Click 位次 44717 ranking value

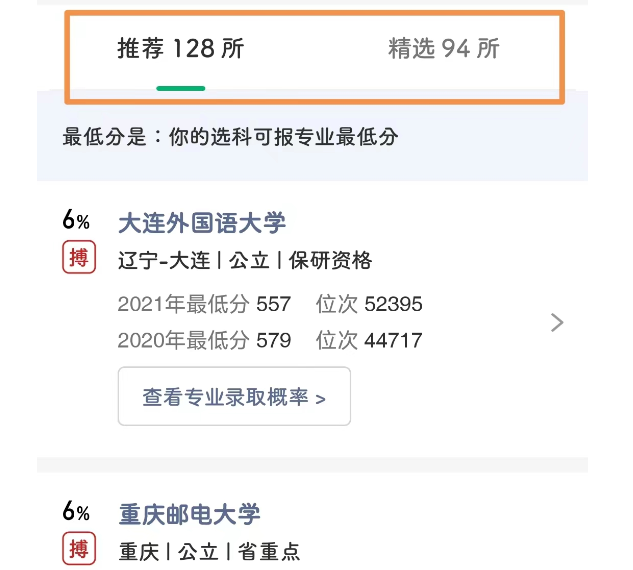pyautogui.click(x=369, y=340)
